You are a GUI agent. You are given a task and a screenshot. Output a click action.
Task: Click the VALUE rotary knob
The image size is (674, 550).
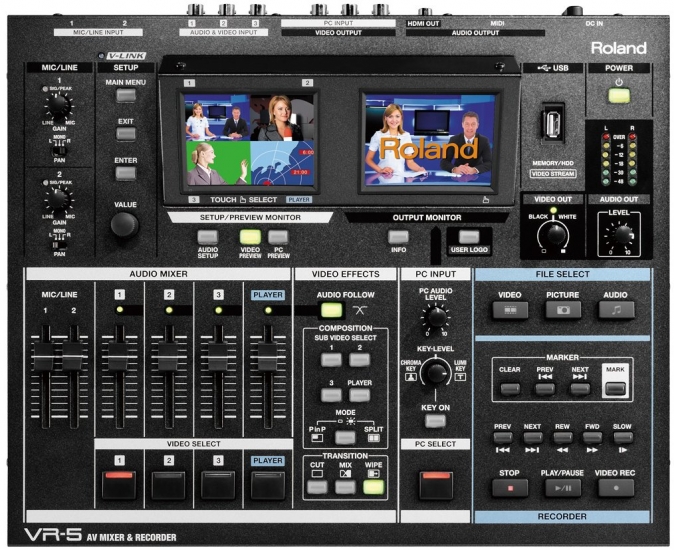tap(125, 225)
